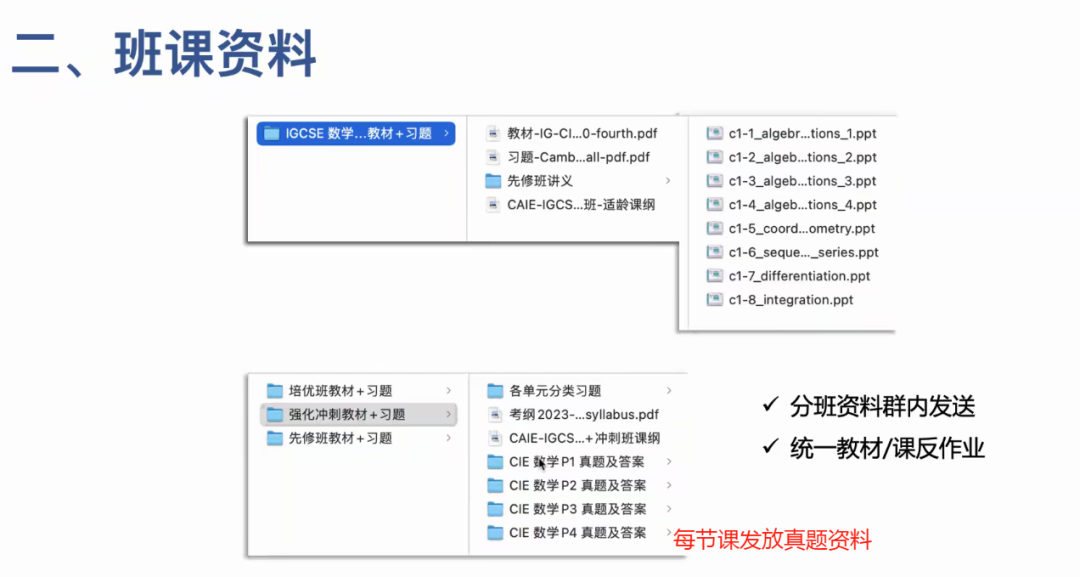Click checkmark beside 分班资料群内发送

770,406
